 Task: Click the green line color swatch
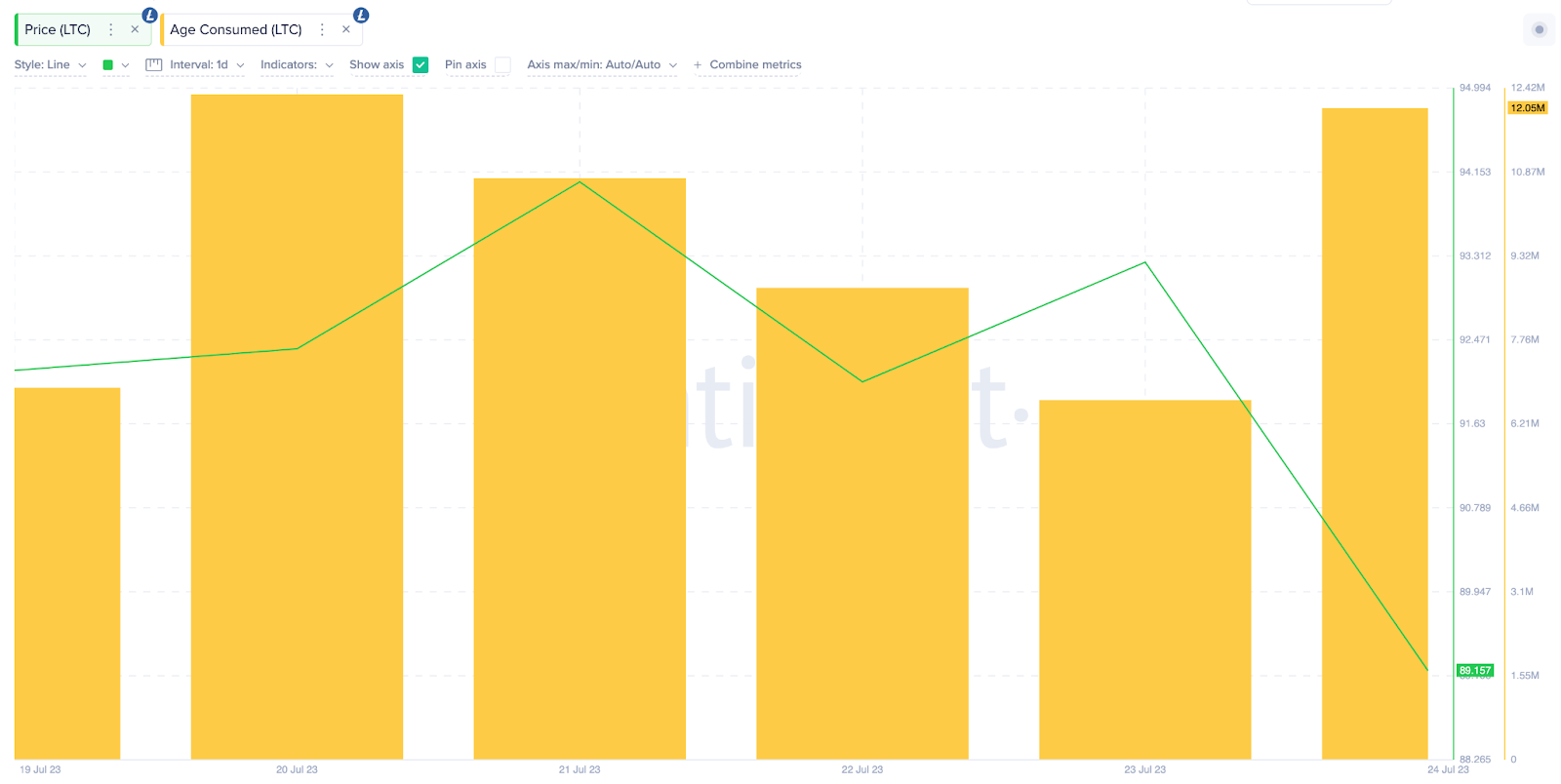108,65
